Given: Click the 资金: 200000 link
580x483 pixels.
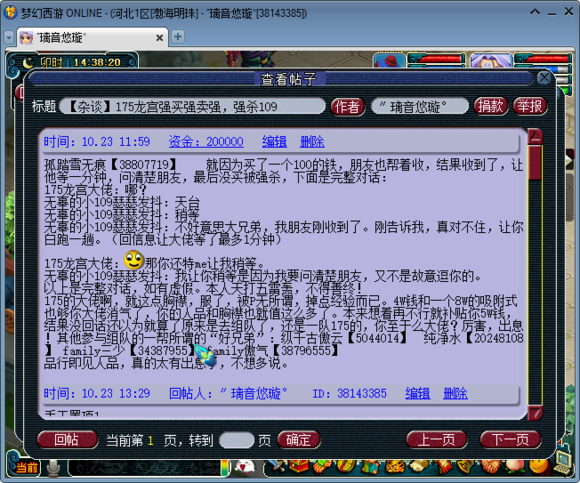Looking at the screenshot, I should (206, 142).
